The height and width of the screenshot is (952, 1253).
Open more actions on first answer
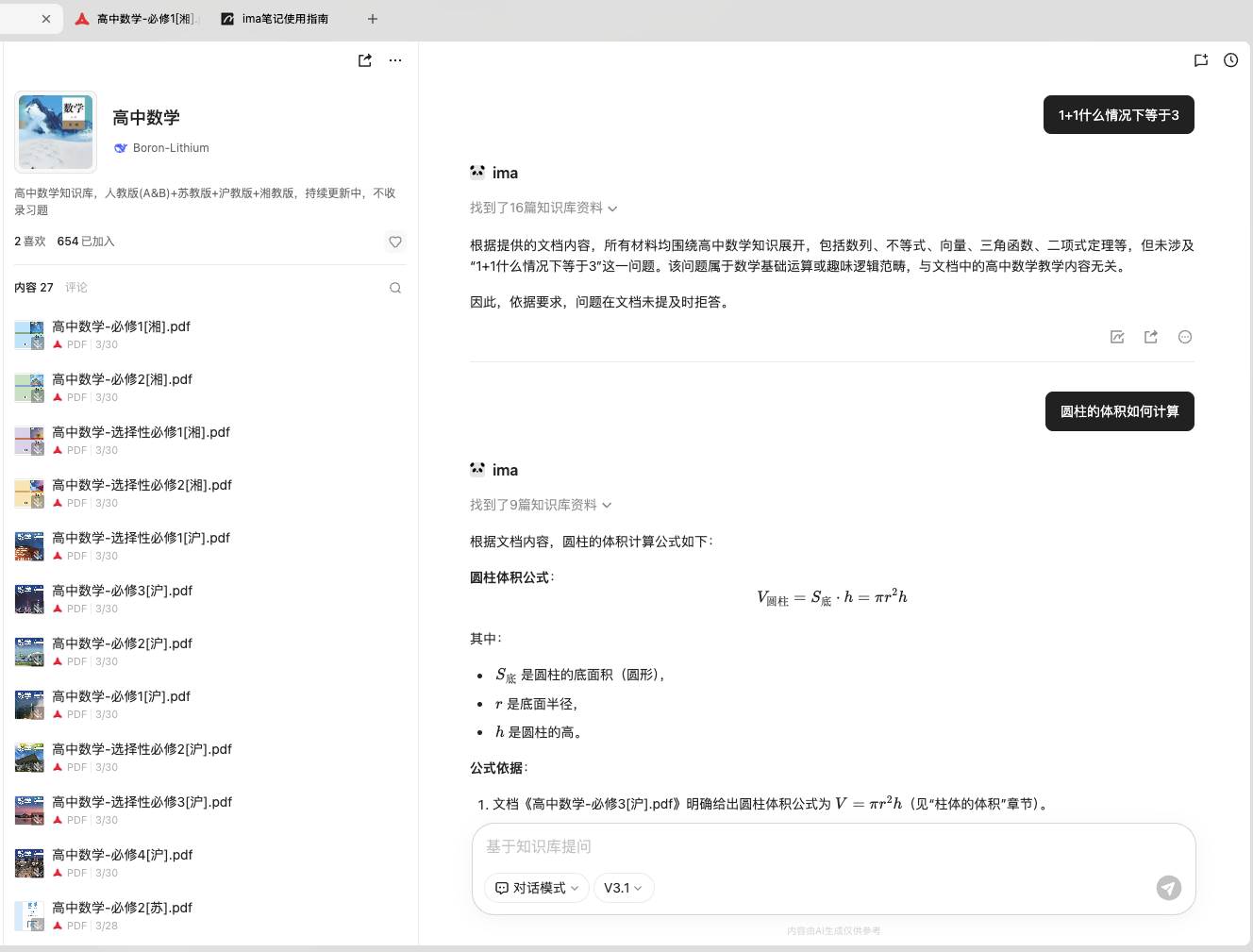(1185, 337)
